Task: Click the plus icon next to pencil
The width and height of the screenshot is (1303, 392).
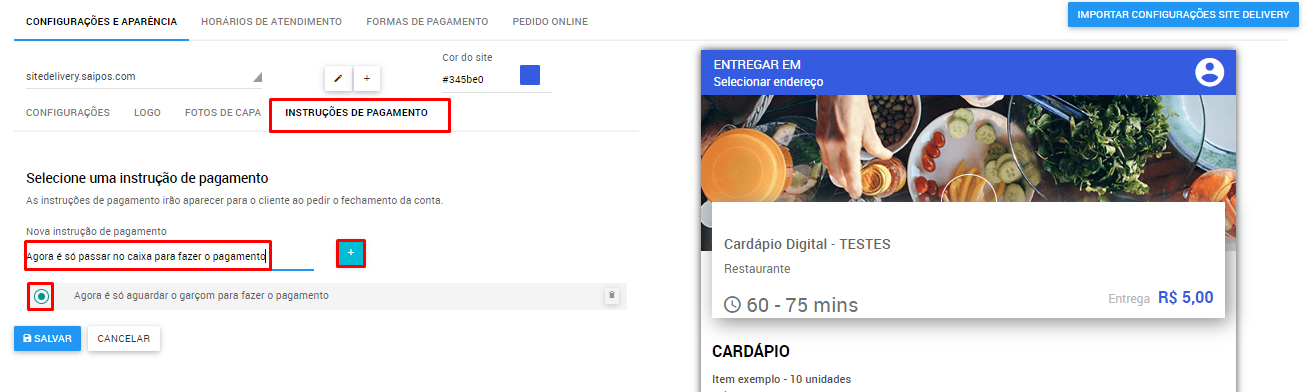Action: coord(366,78)
